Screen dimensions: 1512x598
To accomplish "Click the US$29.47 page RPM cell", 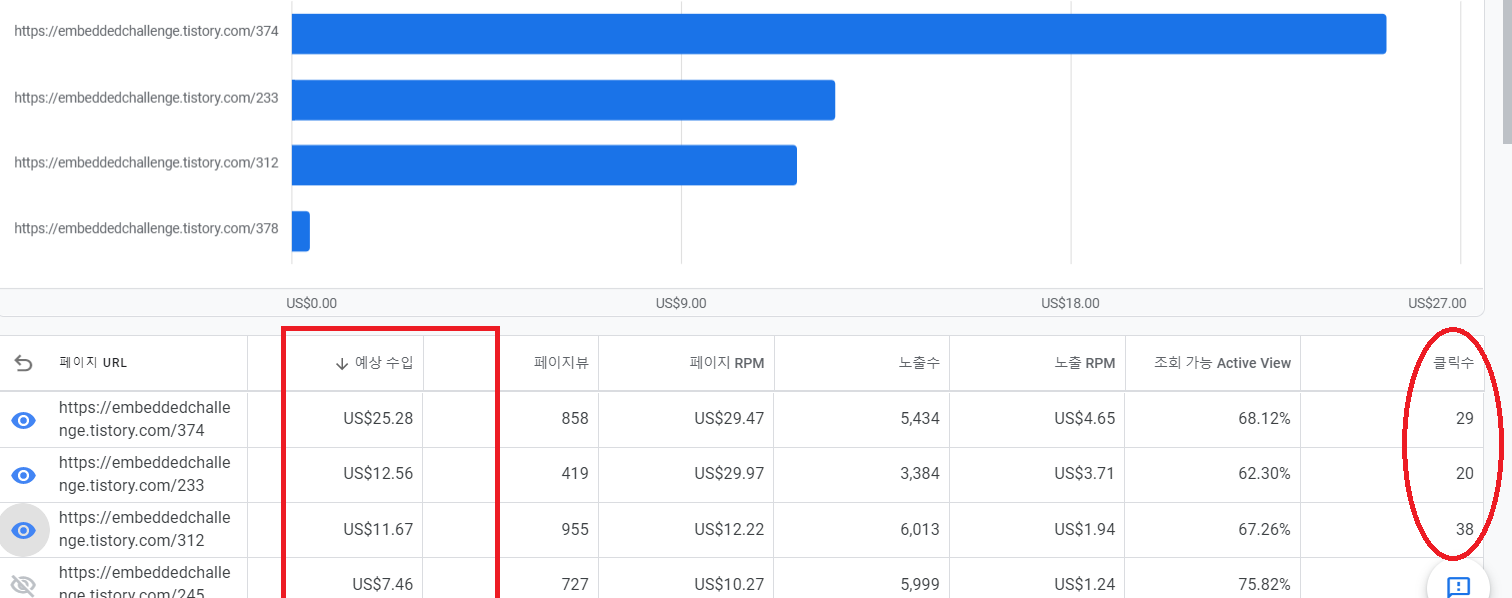I will tap(729, 419).
